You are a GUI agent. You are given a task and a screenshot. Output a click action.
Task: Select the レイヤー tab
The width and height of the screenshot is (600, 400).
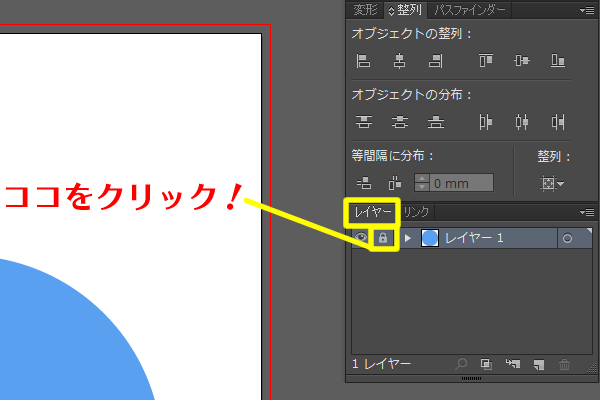pos(372,212)
